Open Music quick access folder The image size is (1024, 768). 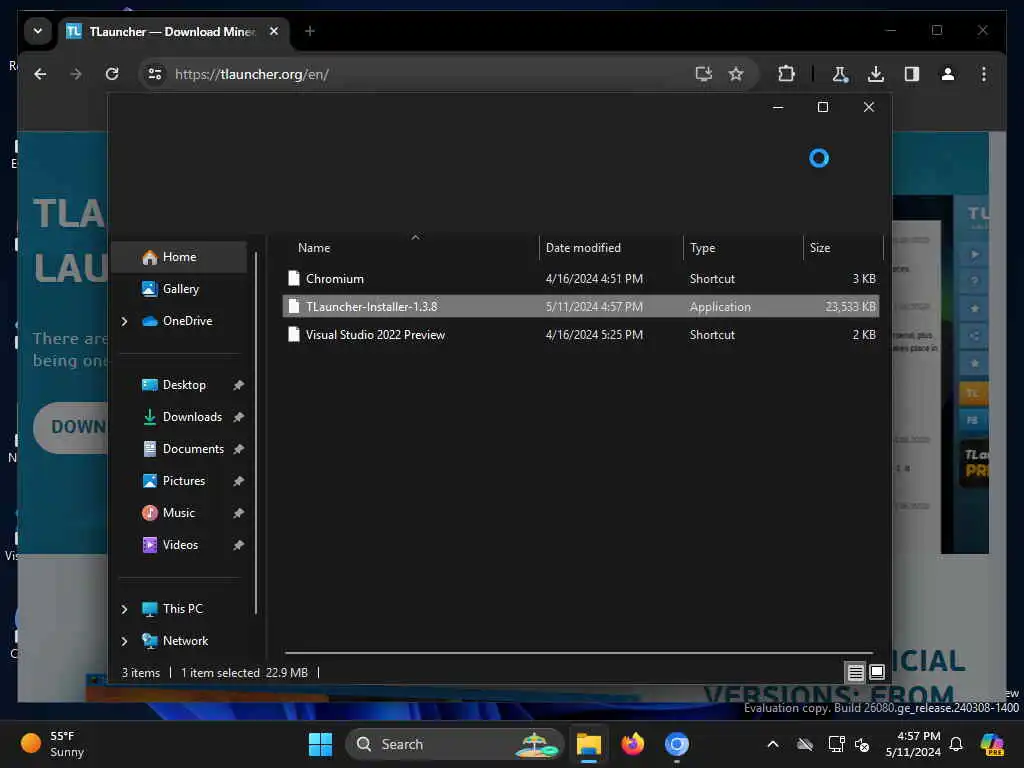pos(178,513)
